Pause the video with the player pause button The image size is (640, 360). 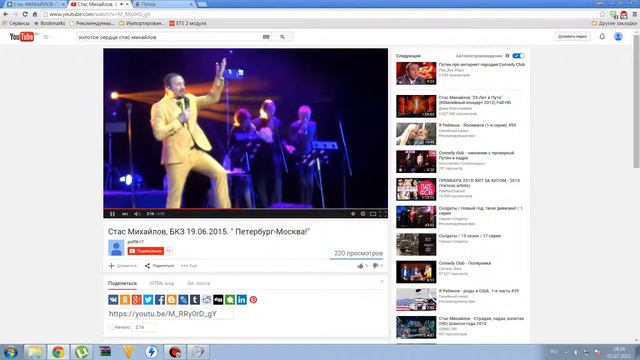coord(112,214)
